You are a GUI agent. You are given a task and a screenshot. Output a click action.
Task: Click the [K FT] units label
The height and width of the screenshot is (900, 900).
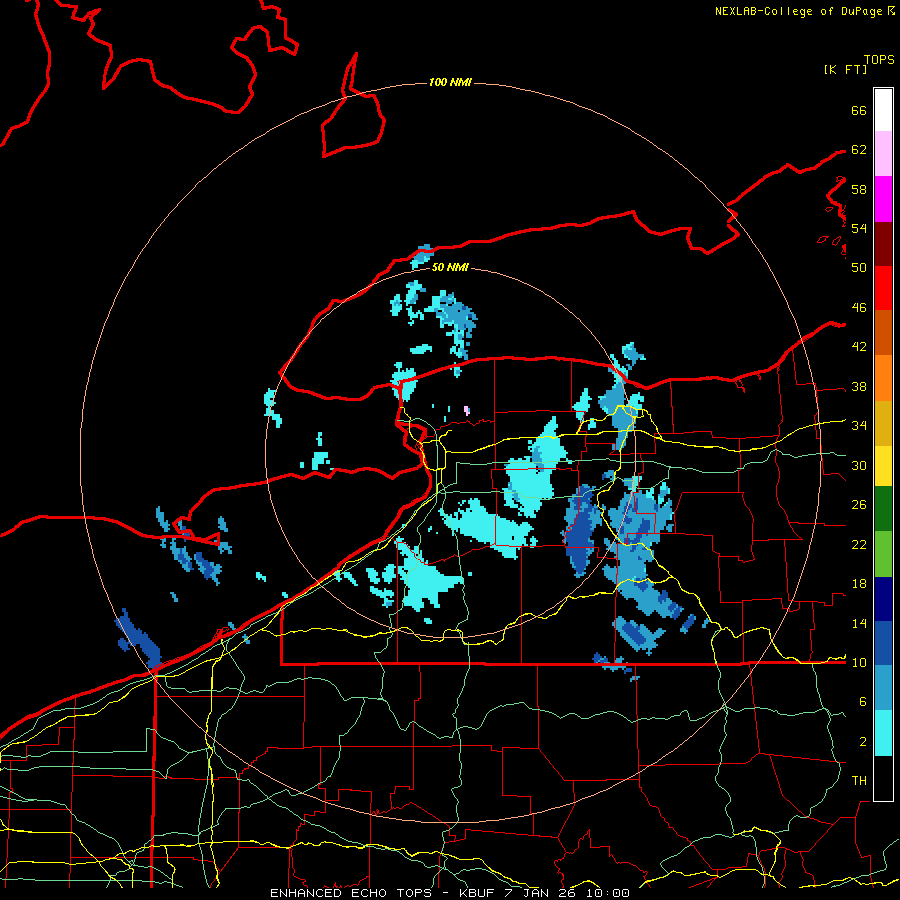[845, 69]
